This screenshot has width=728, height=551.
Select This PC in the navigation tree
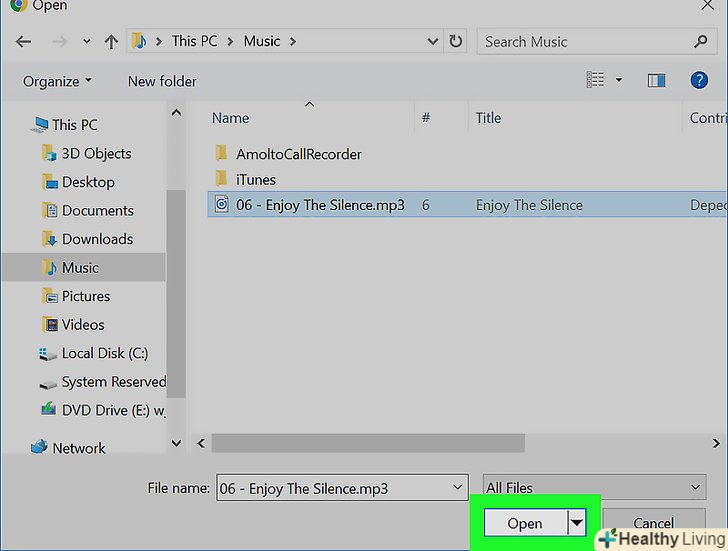65,125
